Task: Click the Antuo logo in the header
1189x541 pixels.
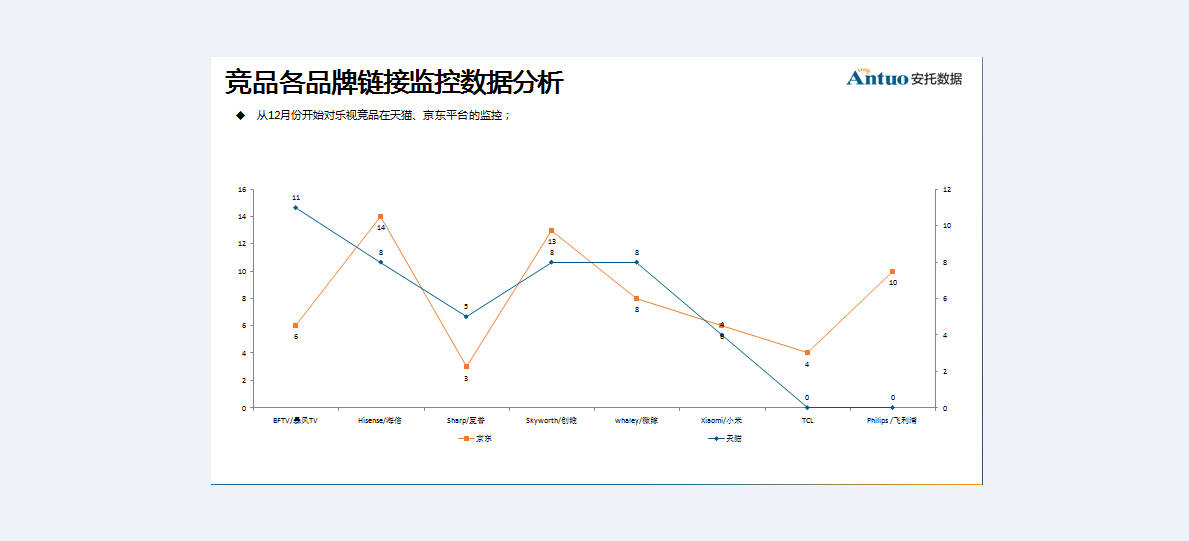Action: [x=903, y=78]
